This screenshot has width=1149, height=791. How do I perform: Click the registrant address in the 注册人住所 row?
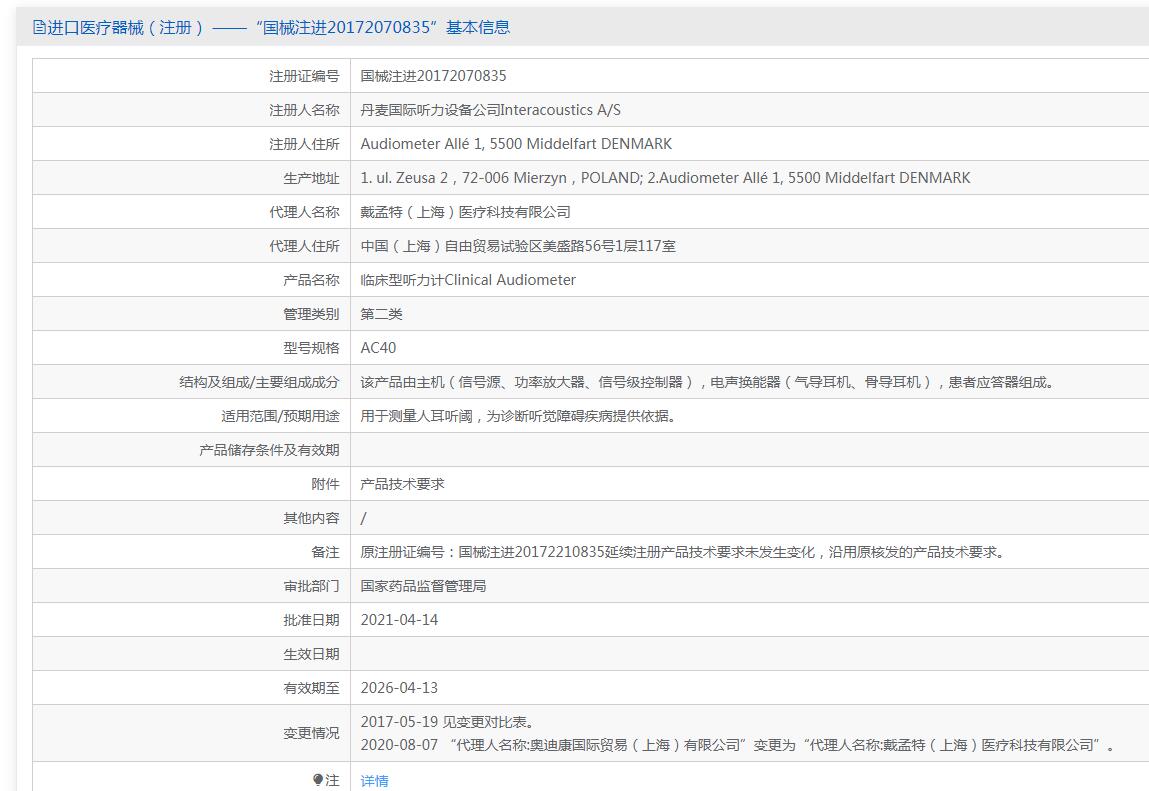click(516, 144)
